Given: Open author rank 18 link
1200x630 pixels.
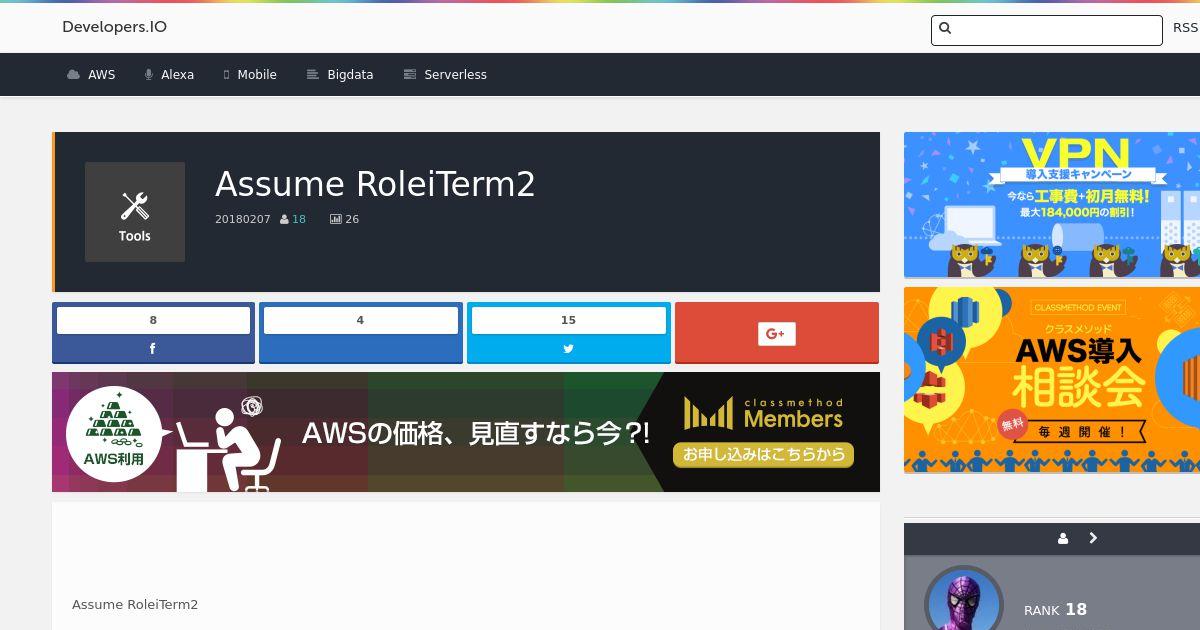Looking at the screenshot, I should tap(299, 219).
